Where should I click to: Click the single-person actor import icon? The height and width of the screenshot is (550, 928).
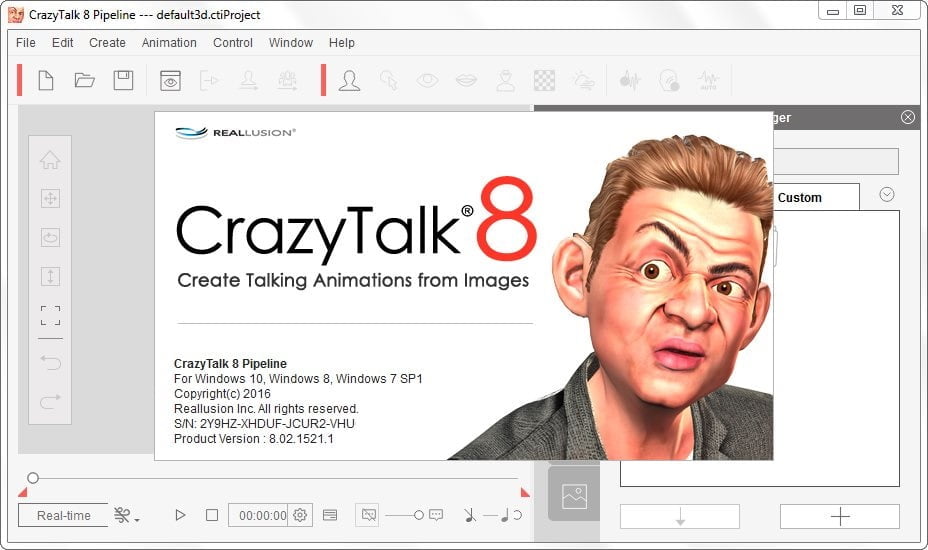(249, 81)
